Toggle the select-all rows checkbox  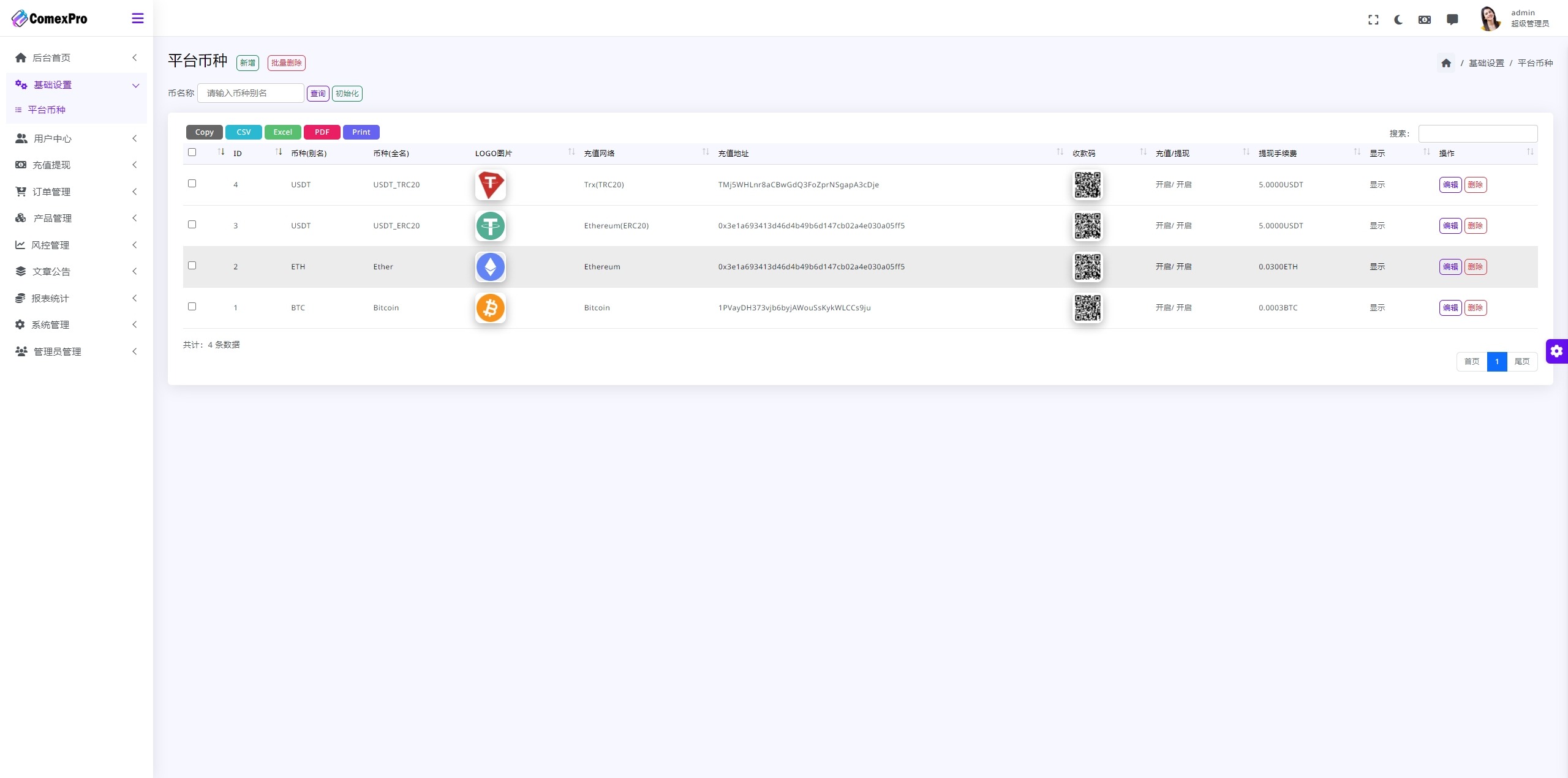click(192, 152)
